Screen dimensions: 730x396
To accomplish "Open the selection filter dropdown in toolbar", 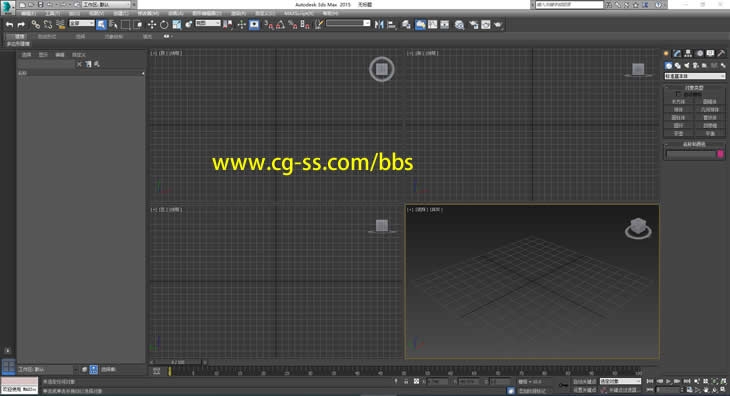I will 81,23.
